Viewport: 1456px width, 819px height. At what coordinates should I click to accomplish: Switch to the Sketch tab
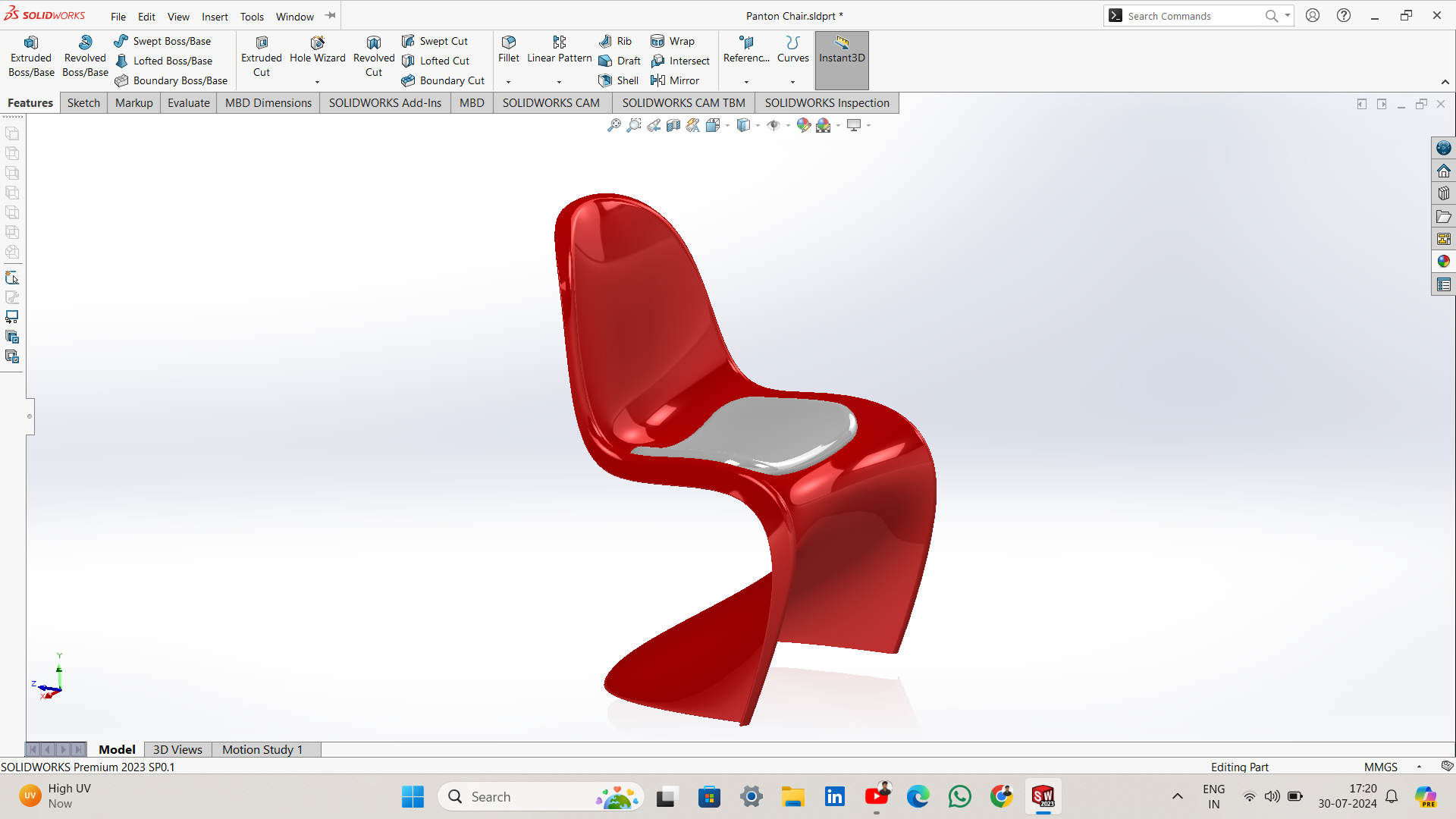click(x=83, y=102)
